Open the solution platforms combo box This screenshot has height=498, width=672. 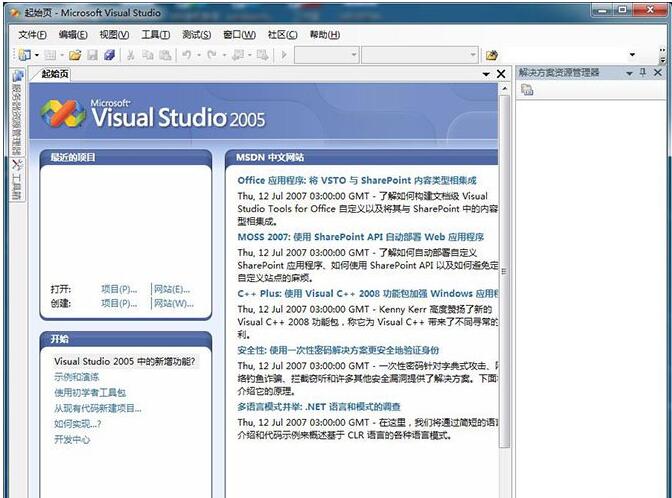coord(420,54)
